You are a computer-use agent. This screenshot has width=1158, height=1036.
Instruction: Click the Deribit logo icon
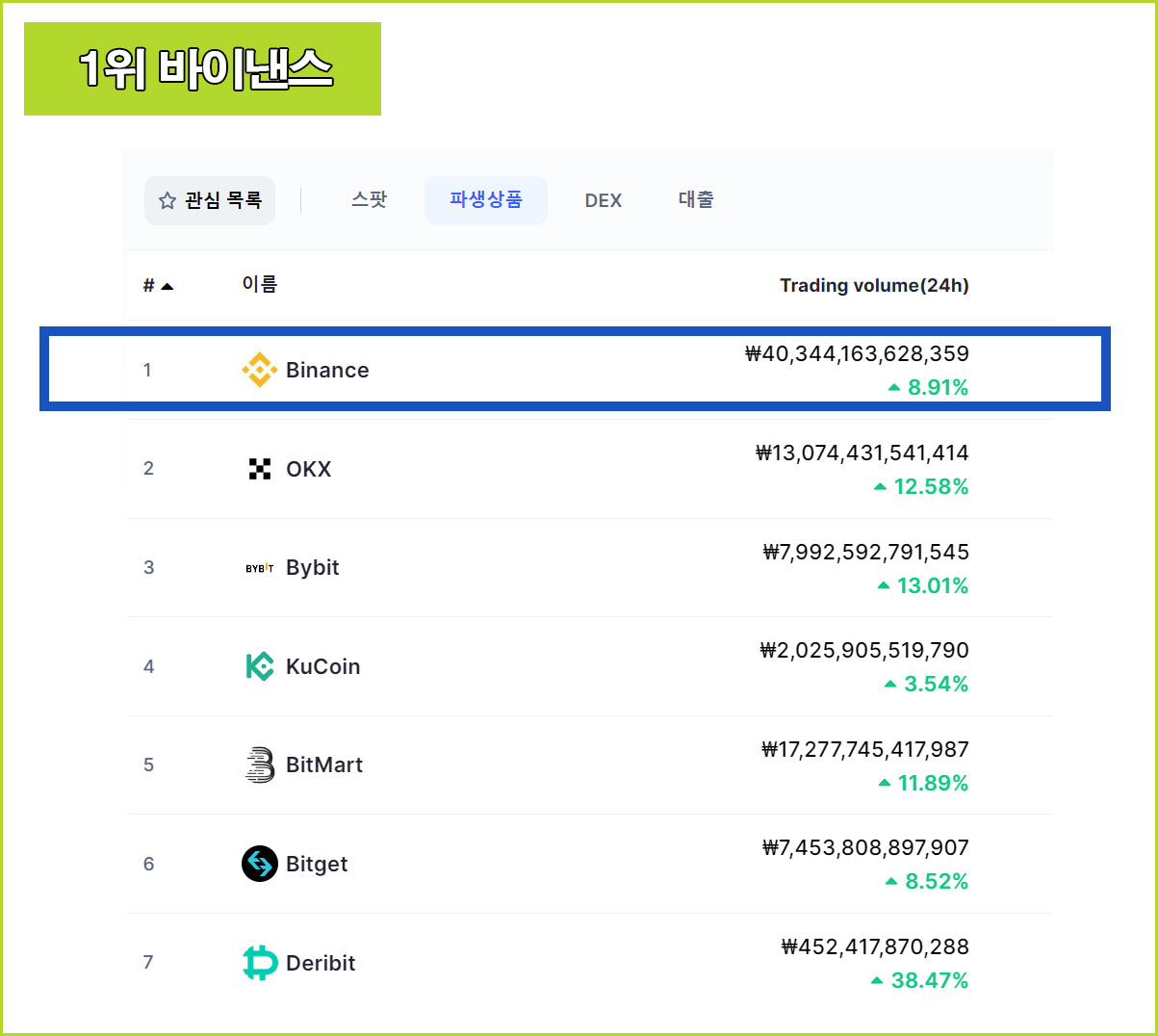tap(260, 963)
